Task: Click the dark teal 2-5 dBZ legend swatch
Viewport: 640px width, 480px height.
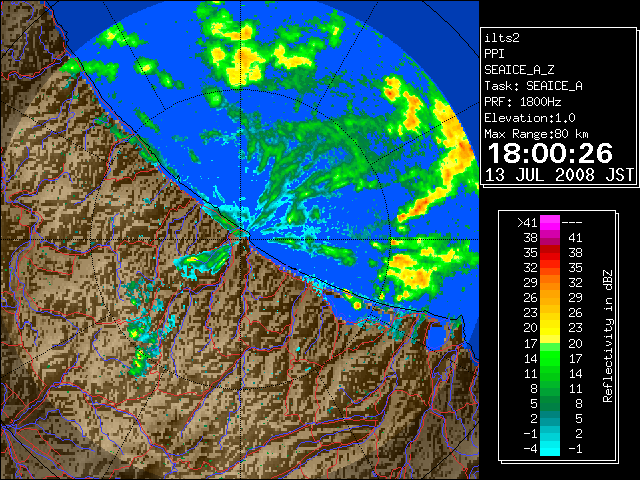Action: click(x=550, y=418)
